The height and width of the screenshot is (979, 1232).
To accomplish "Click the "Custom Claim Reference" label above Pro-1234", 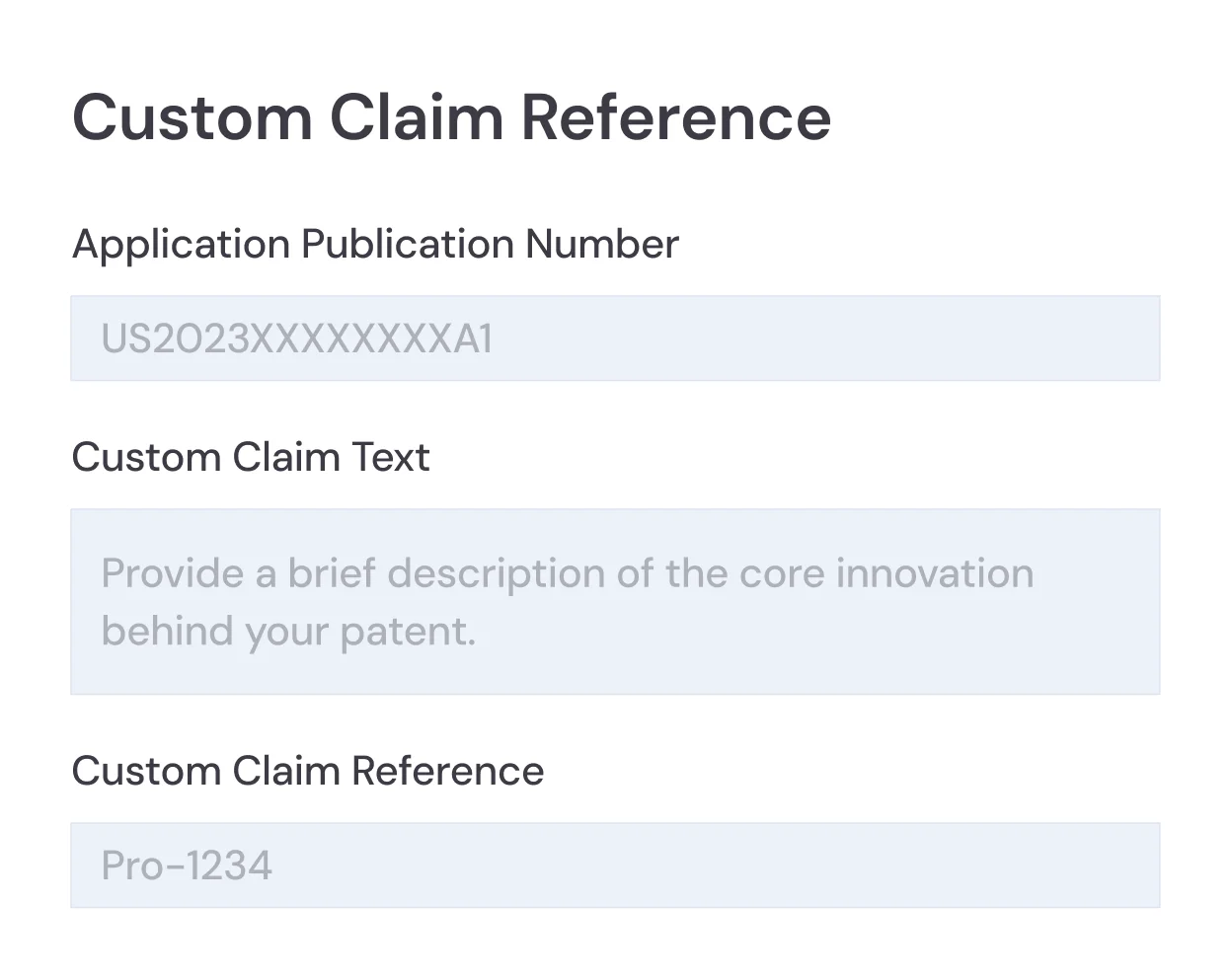I will (307, 771).
